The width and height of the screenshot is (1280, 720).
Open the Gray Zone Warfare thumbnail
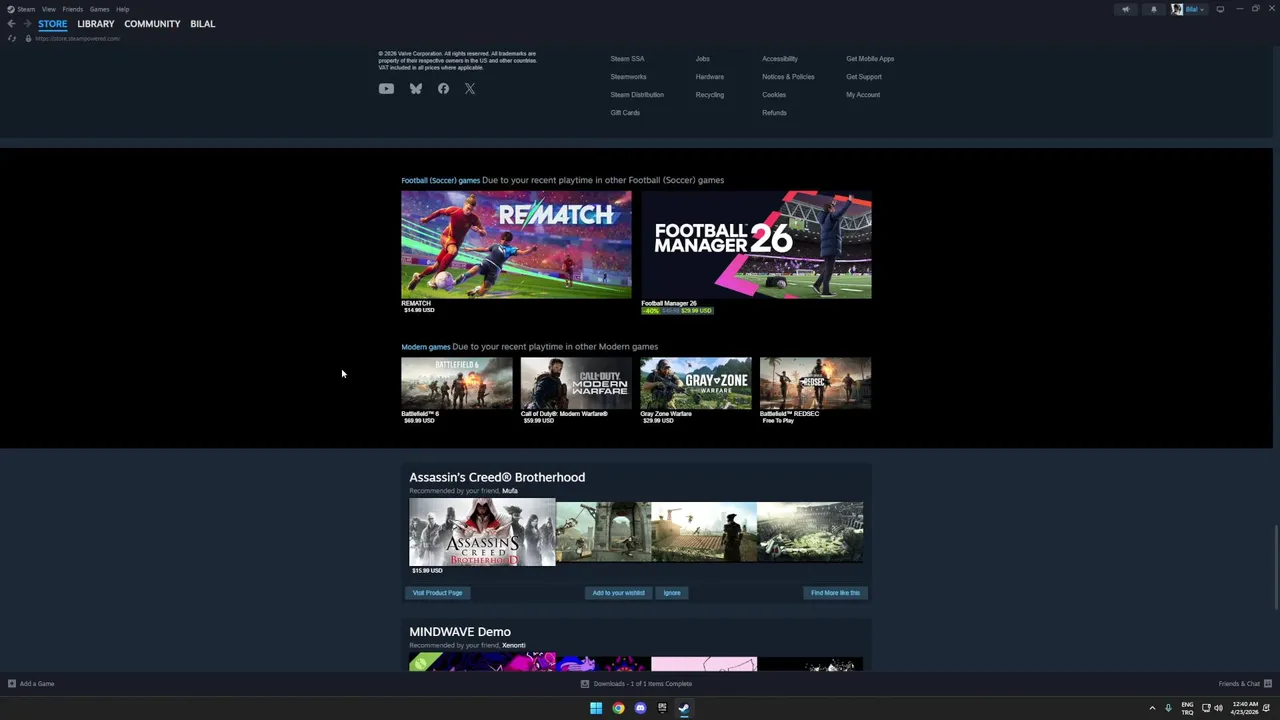pos(696,383)
